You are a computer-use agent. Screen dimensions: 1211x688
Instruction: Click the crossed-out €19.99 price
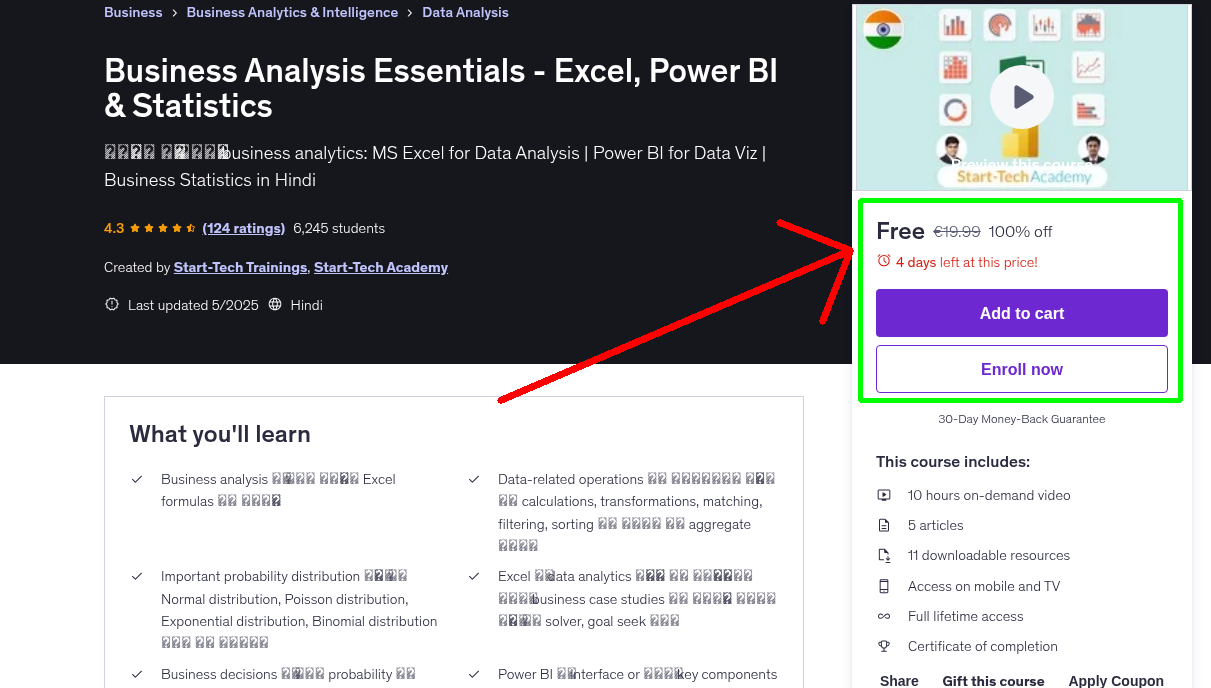point(957,232)
